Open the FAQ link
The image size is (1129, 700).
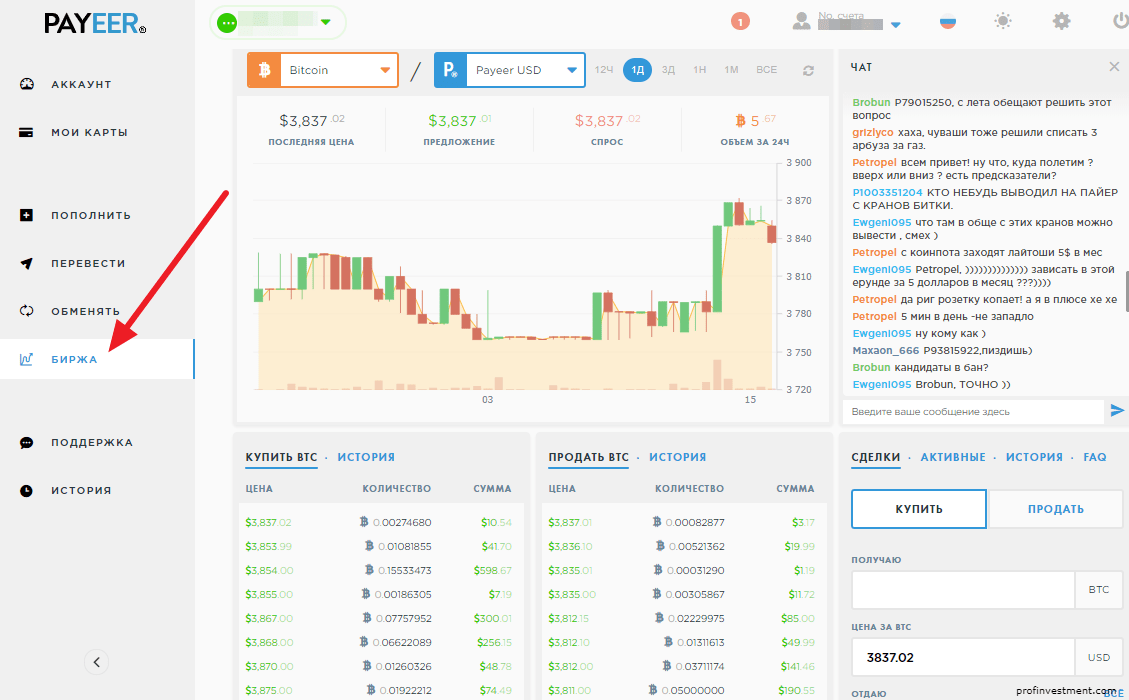pyautogui.click(x=1094, y=457)
